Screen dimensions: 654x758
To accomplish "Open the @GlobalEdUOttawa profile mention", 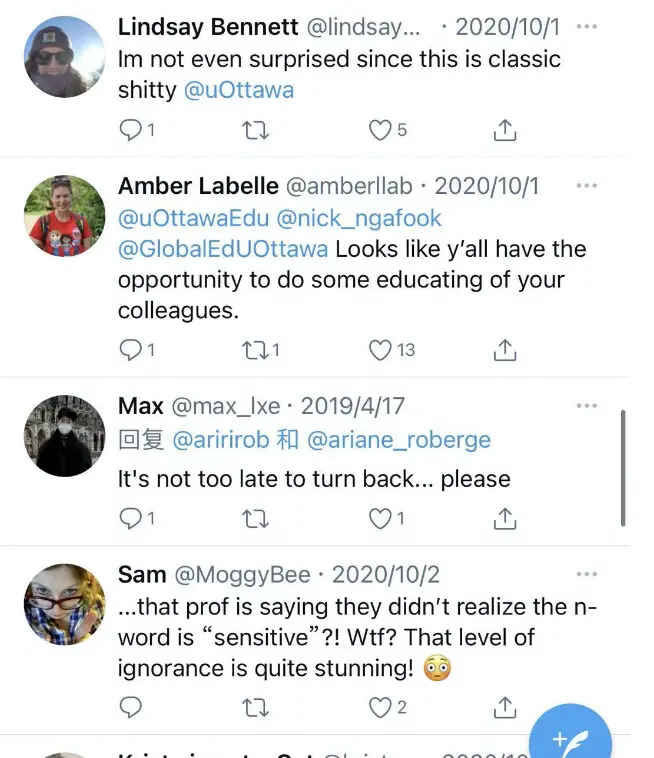I will [222, 249].
